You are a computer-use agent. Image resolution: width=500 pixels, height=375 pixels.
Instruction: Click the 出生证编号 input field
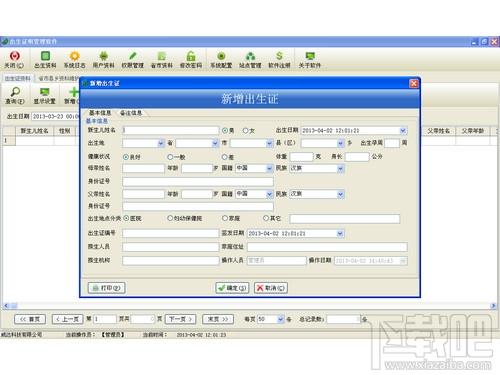click(x=170, y=233)
